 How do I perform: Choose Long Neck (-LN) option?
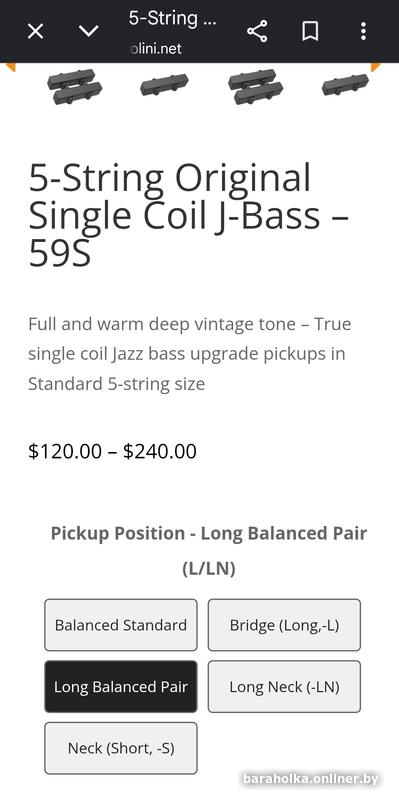284,687
